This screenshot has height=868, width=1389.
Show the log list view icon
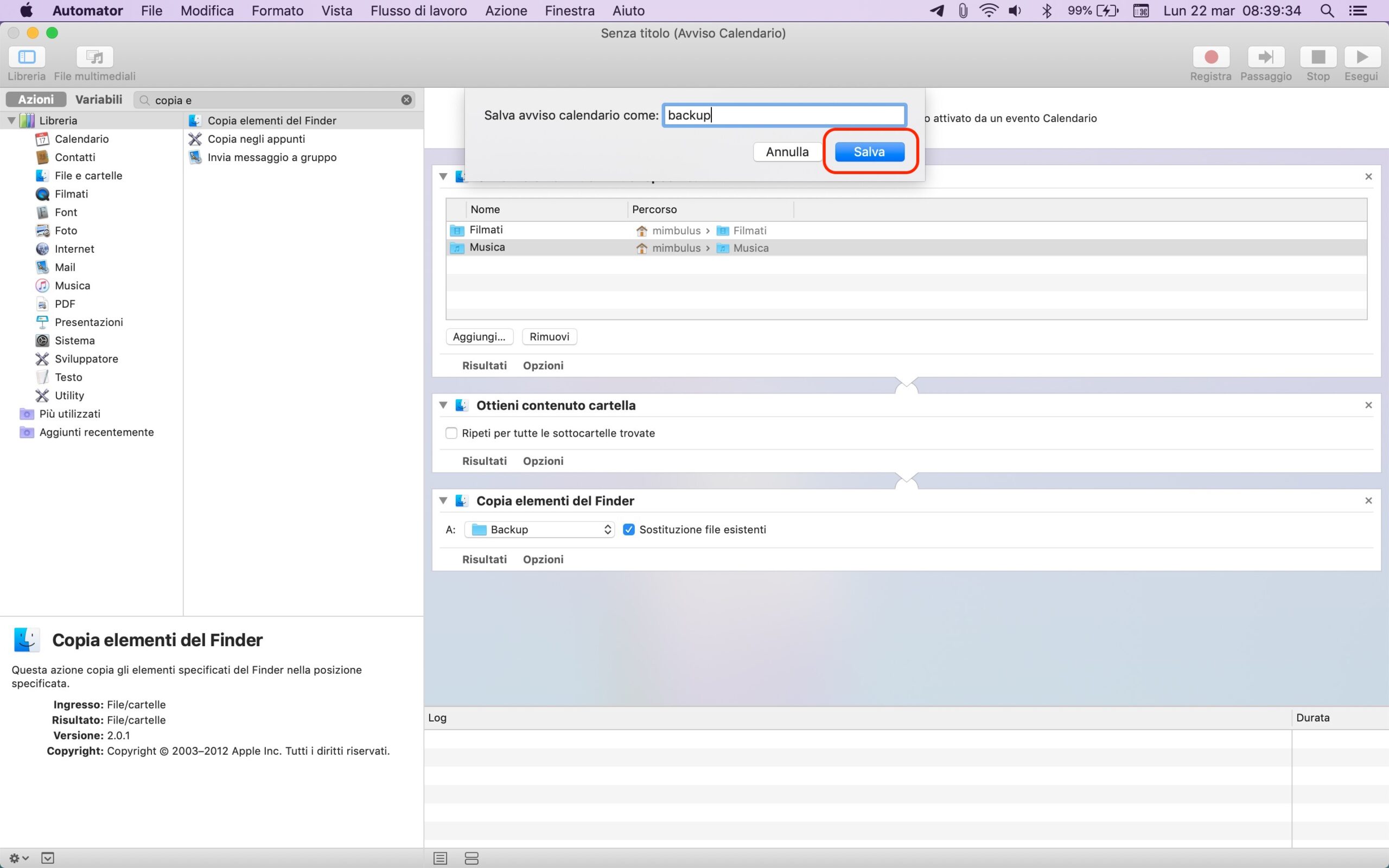click(x=440, y=858)
